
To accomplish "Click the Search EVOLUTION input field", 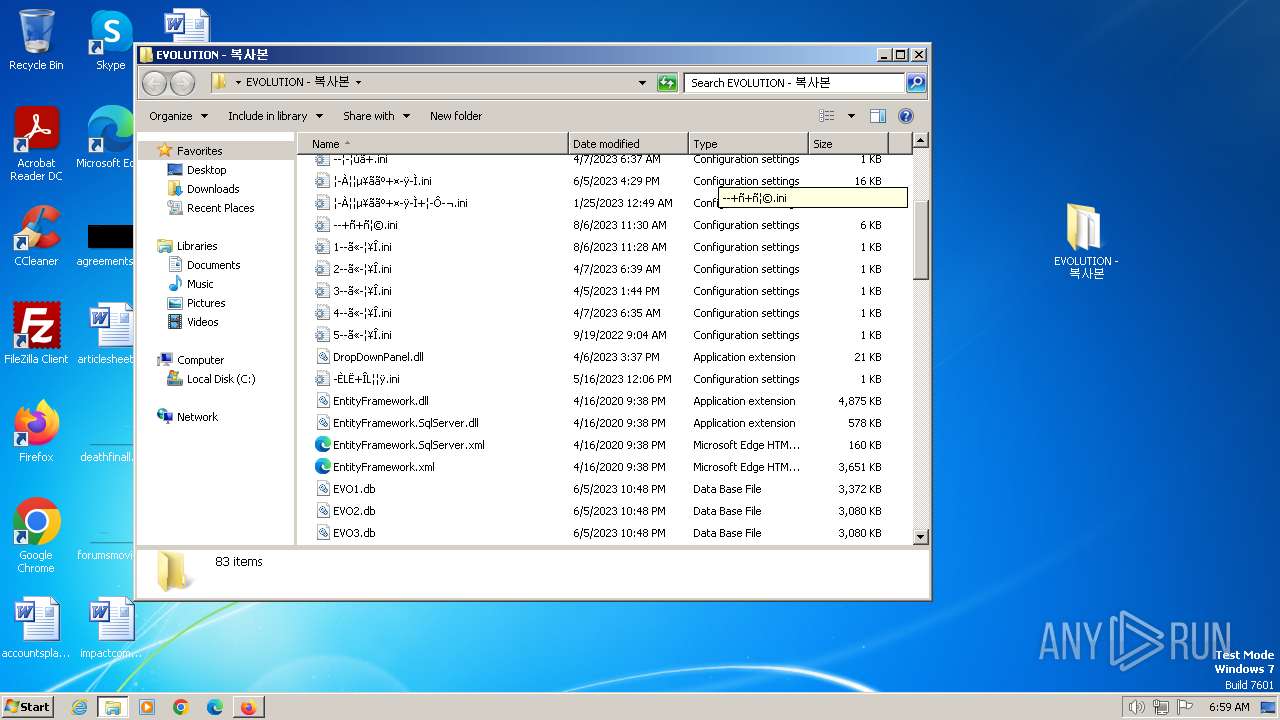I will pos(795,83).
